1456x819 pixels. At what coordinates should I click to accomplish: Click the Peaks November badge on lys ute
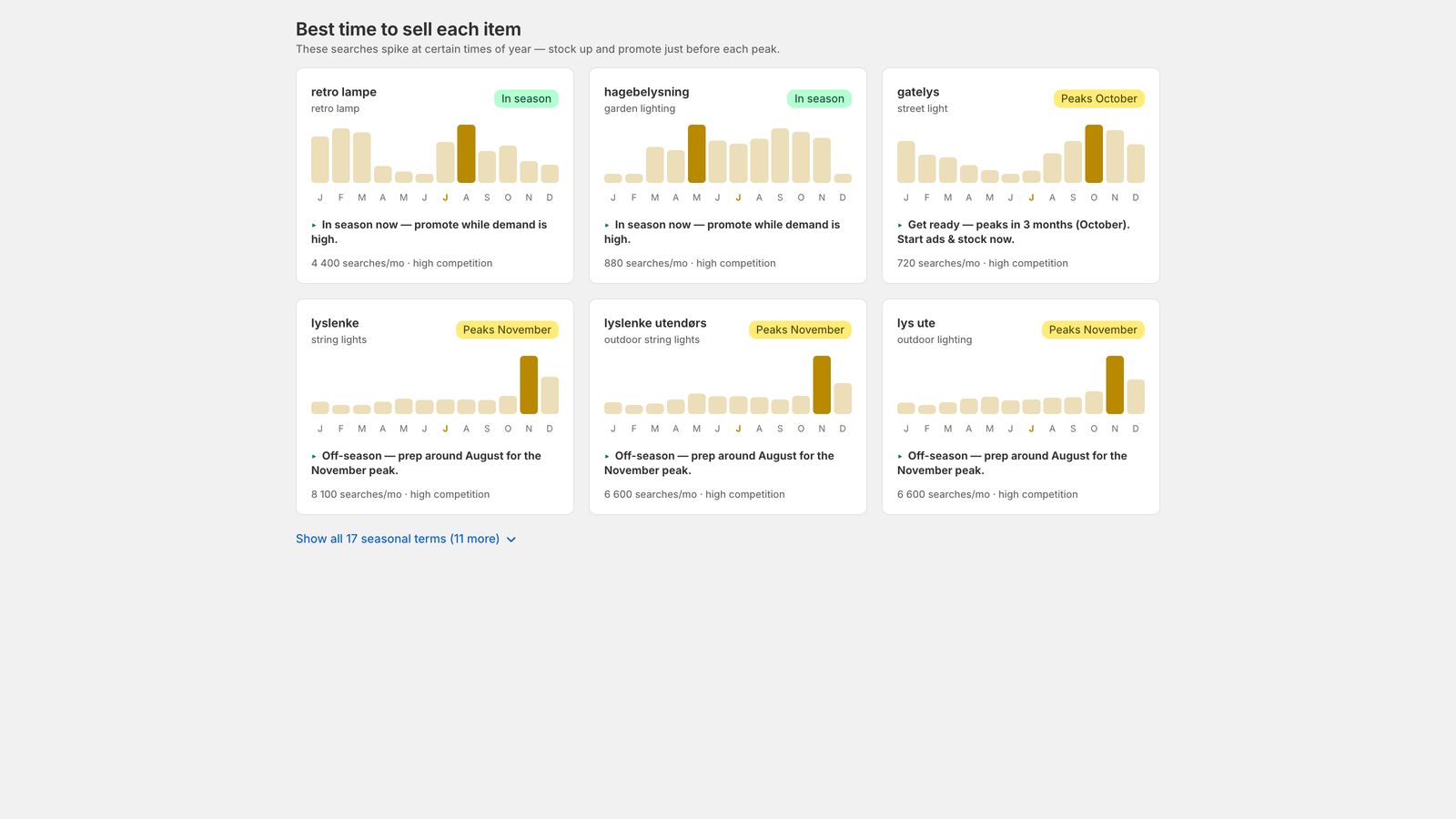coord(1093,329)
